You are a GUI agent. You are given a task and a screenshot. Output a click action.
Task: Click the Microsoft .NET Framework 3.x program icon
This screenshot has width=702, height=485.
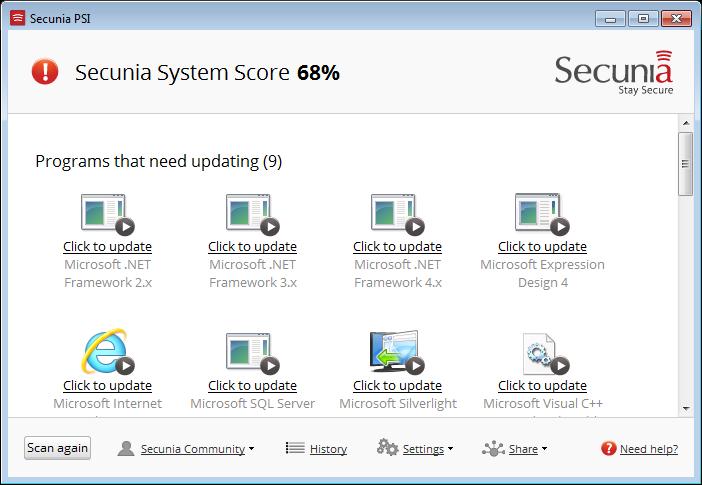pos(250,213)
